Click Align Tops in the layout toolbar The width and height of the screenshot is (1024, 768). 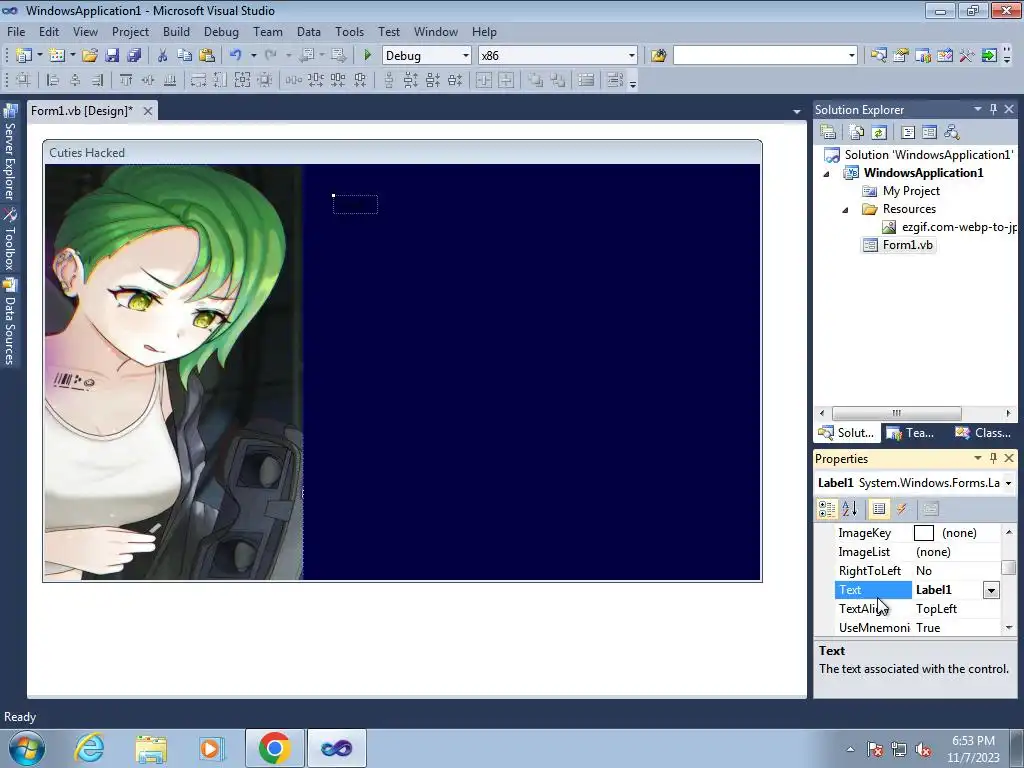pyautogui.click(x=125, y=80)
